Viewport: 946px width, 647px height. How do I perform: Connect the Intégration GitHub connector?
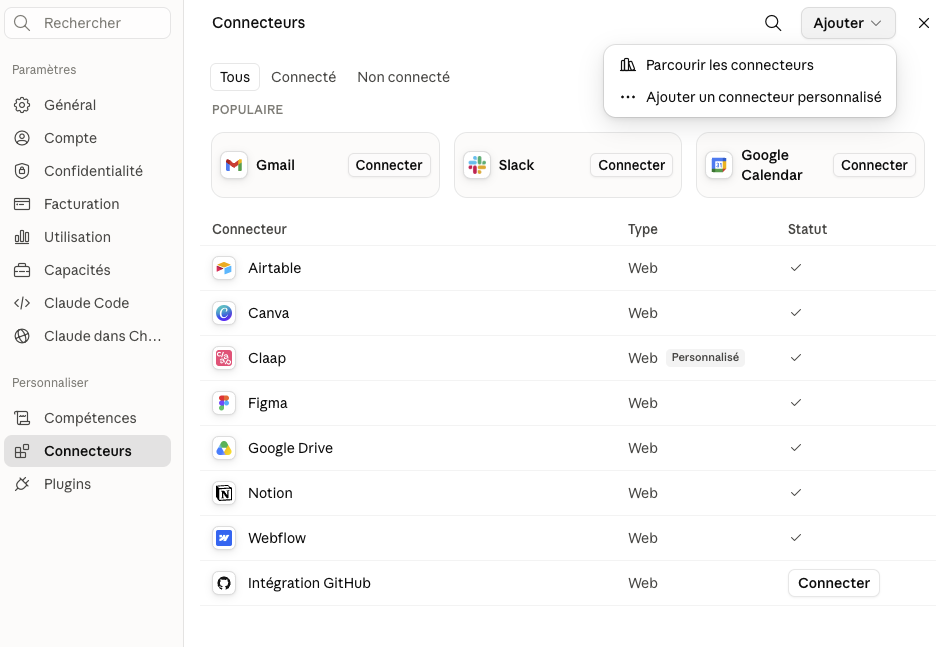point(834,583)
